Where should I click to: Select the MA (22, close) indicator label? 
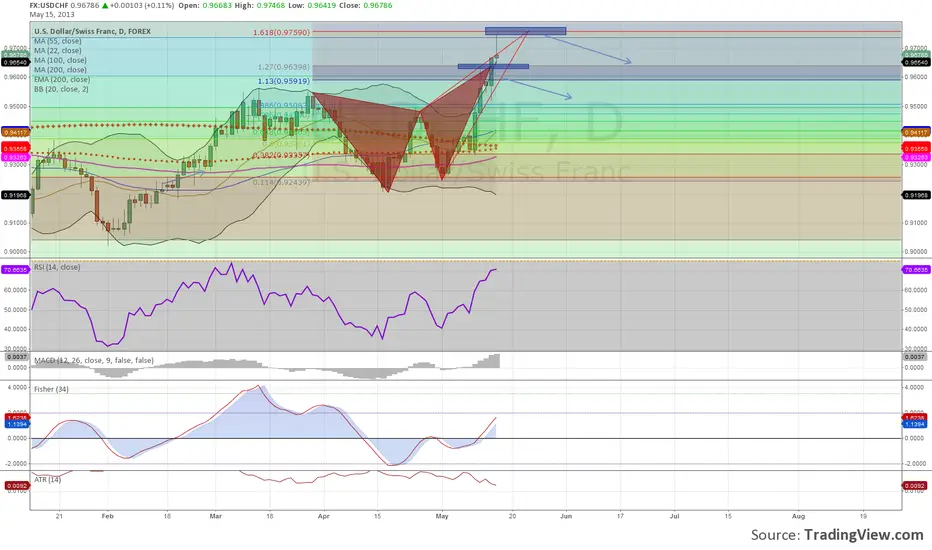click(x=58, y=51)
